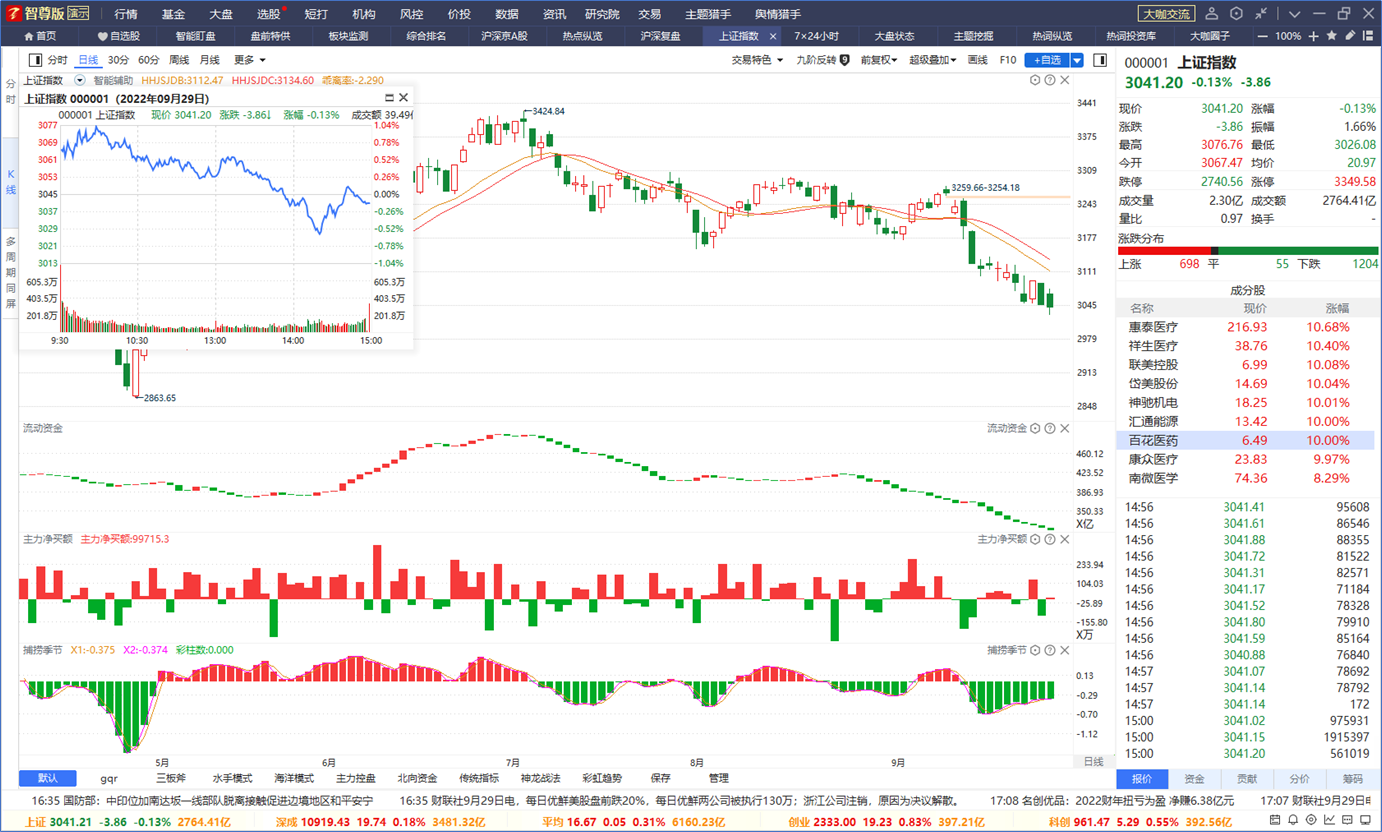This screenshot has width=1382, height=832.
Task: Expand the title bar chevron-down menu
Action: coord(1295,14)
